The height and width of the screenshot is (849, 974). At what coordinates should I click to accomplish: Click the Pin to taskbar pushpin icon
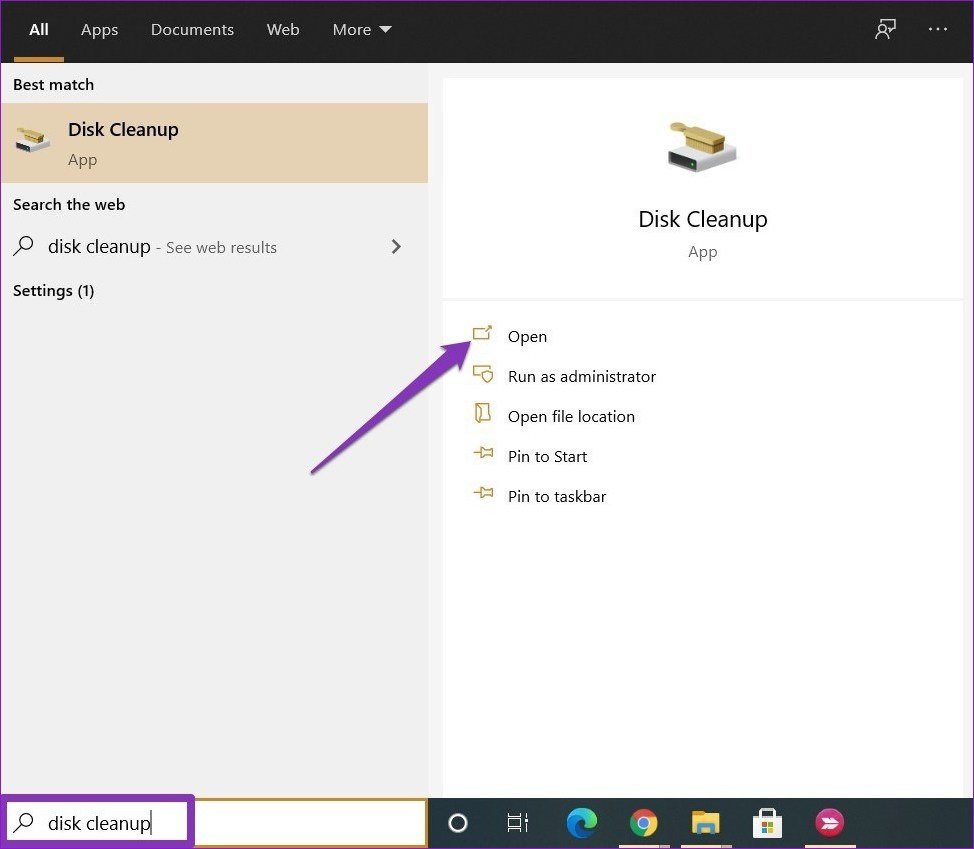pos(483,495)
